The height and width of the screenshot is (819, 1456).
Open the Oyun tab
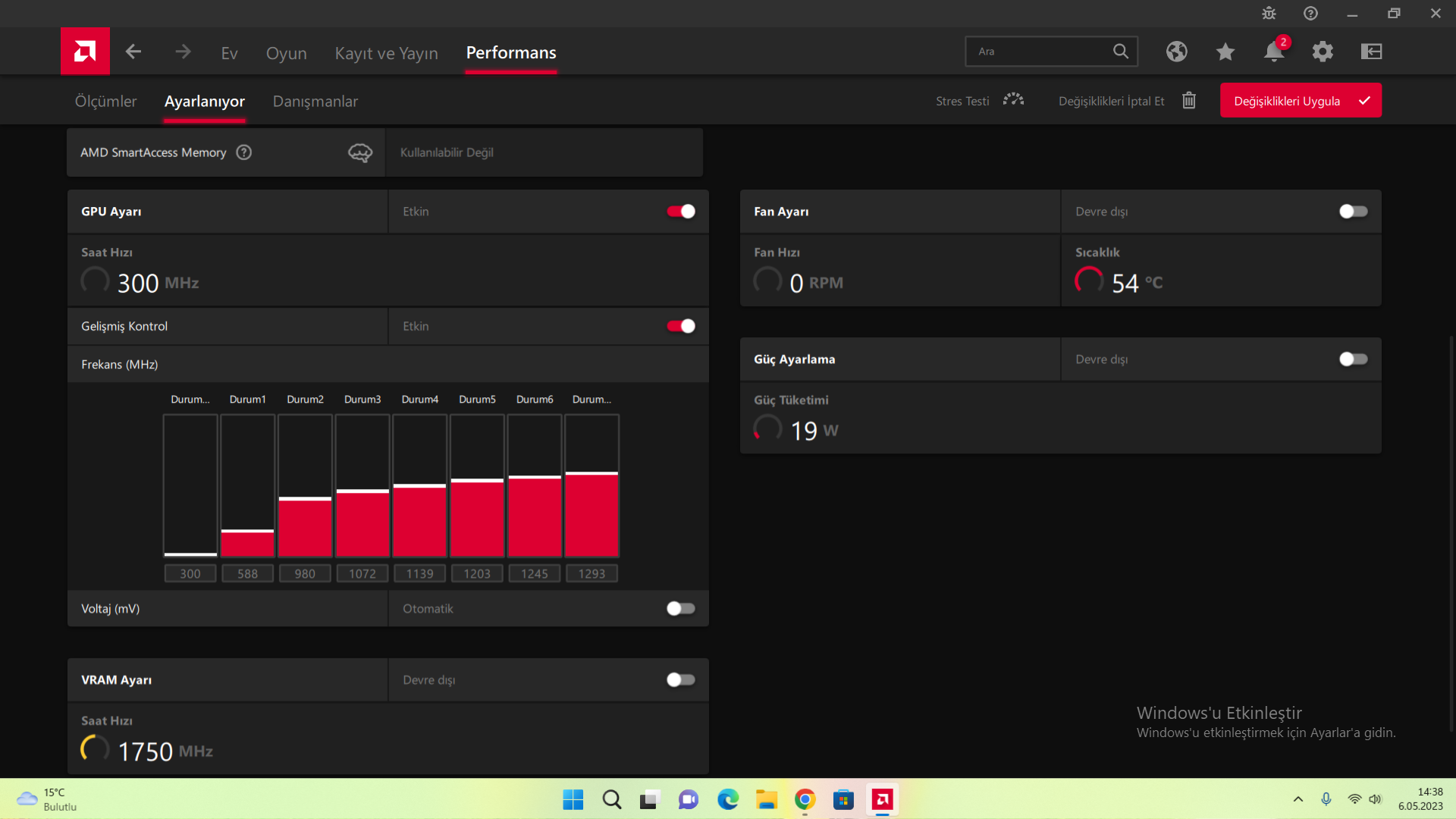(x=287, y=53)
